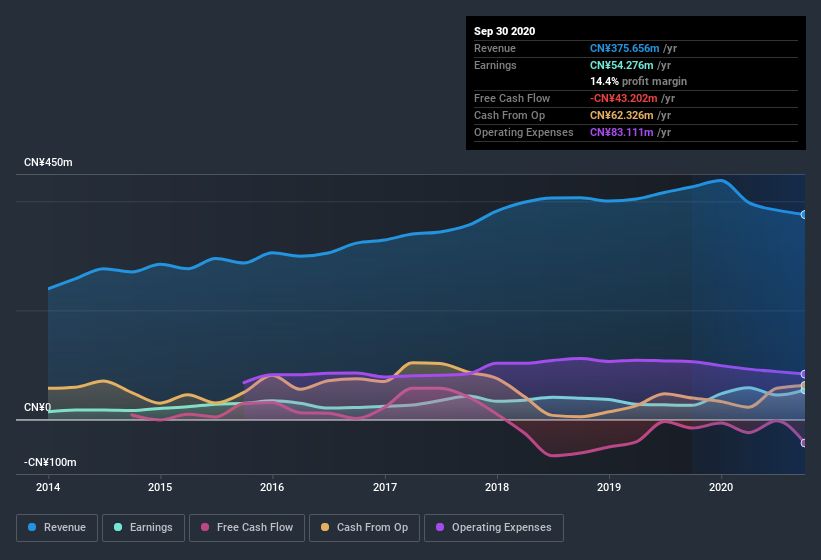Click the CN¥0 y-axis label
Image resolution: width=821 pixels, height=560 pixels.
(x=38, y=407)
